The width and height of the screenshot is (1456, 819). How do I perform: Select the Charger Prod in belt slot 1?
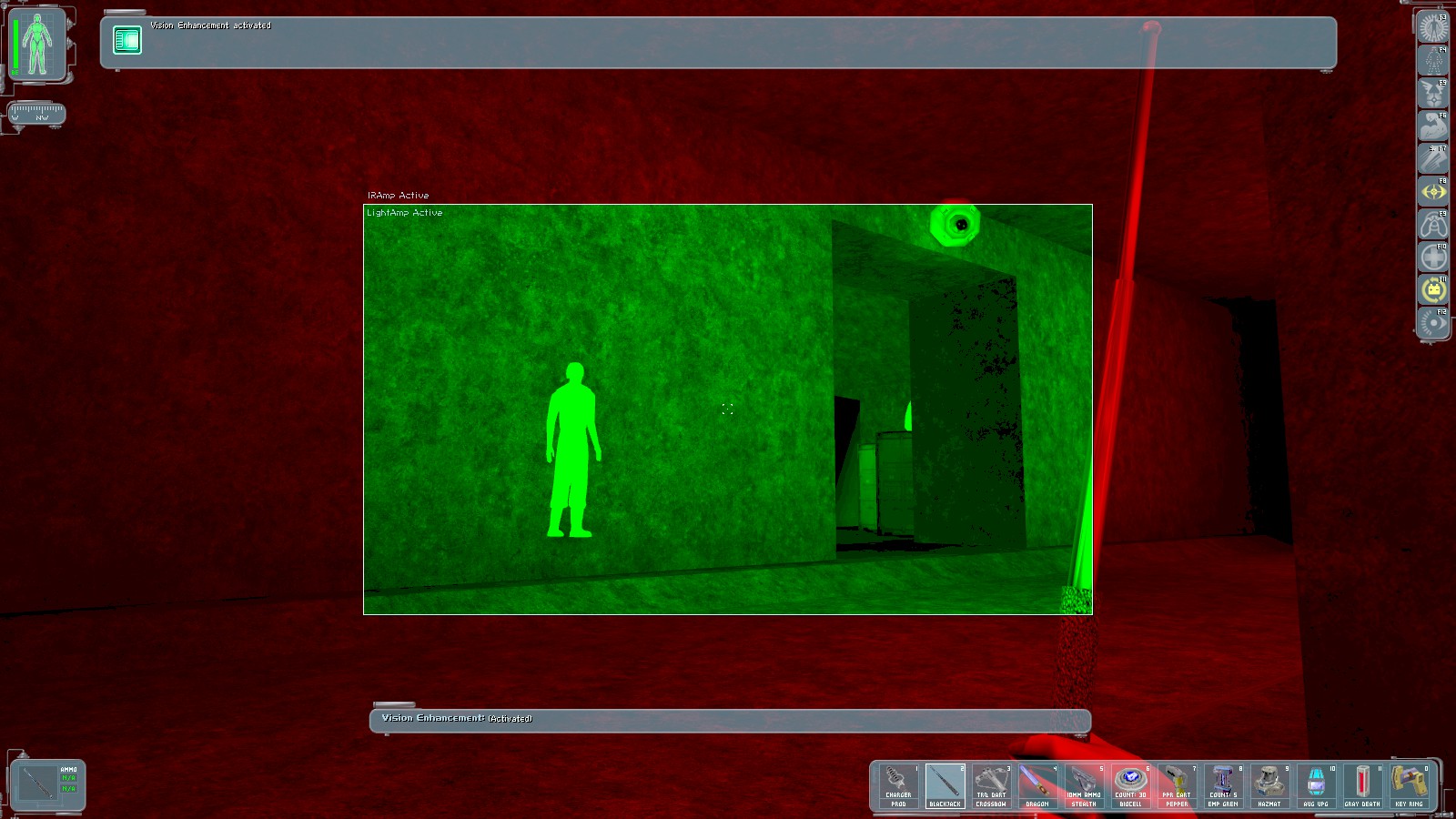coord(898,786)
